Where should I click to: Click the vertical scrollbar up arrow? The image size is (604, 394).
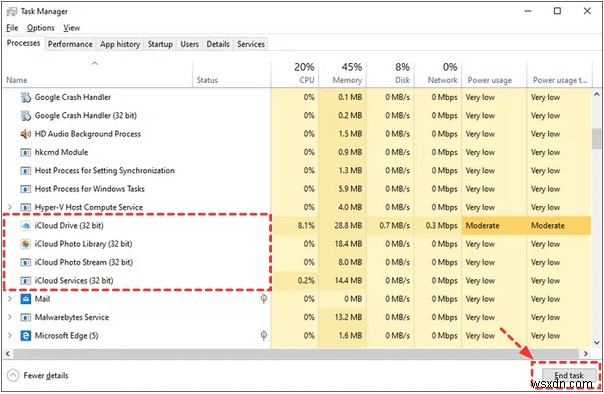tap(597, 94)
